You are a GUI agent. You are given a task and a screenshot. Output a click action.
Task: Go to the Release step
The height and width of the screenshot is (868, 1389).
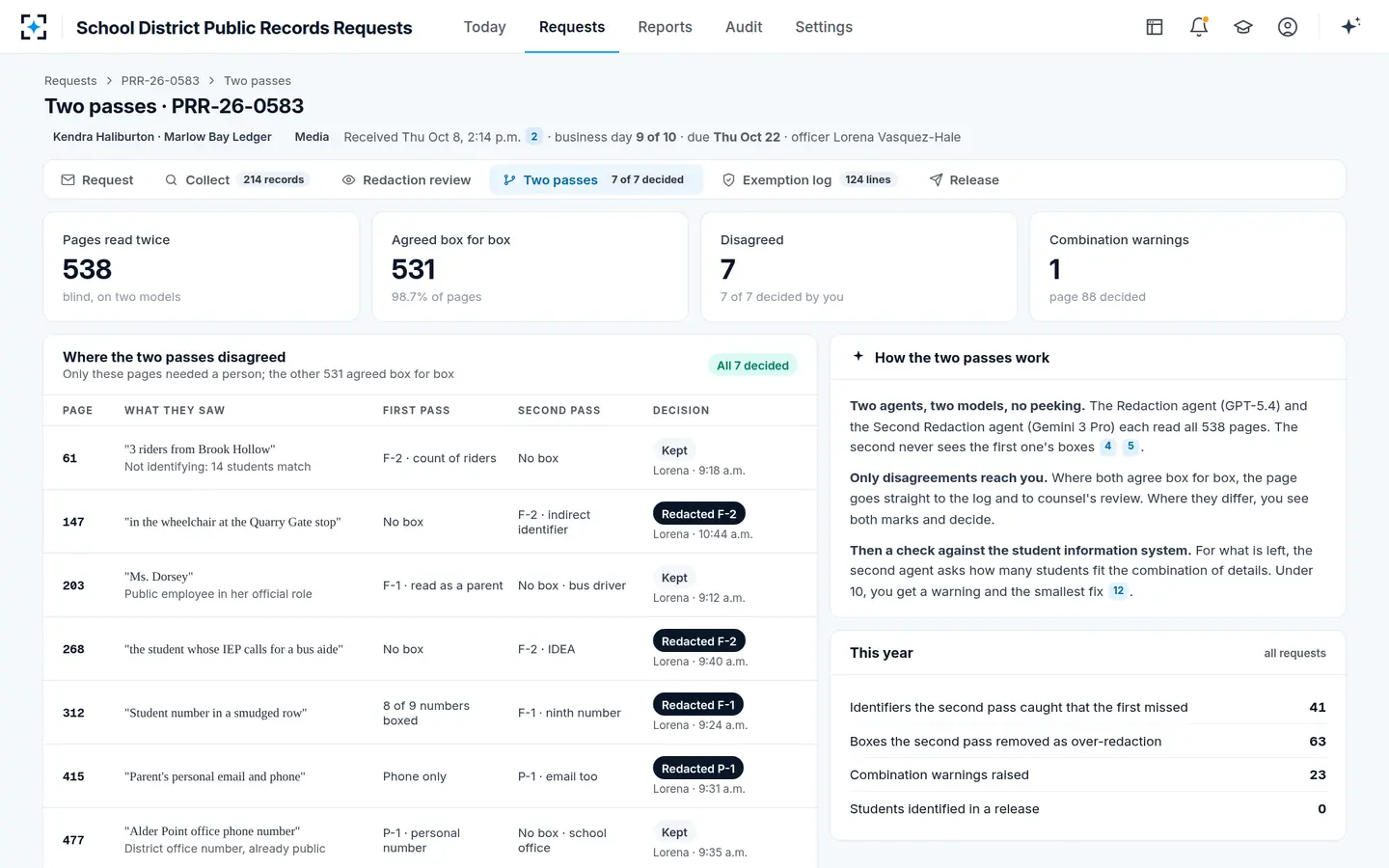pyautogui.click(x=965, y=180)
